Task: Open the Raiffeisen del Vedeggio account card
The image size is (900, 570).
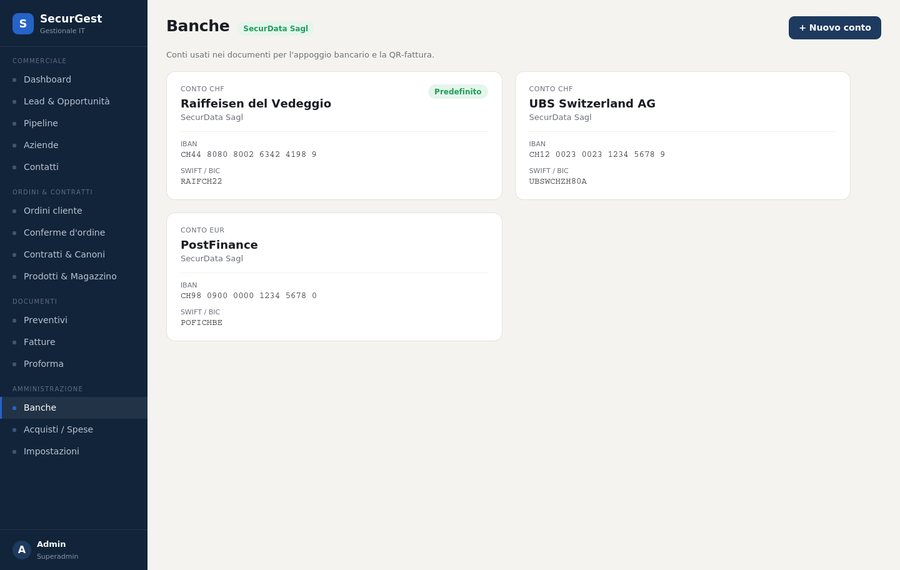Action: 334,135
